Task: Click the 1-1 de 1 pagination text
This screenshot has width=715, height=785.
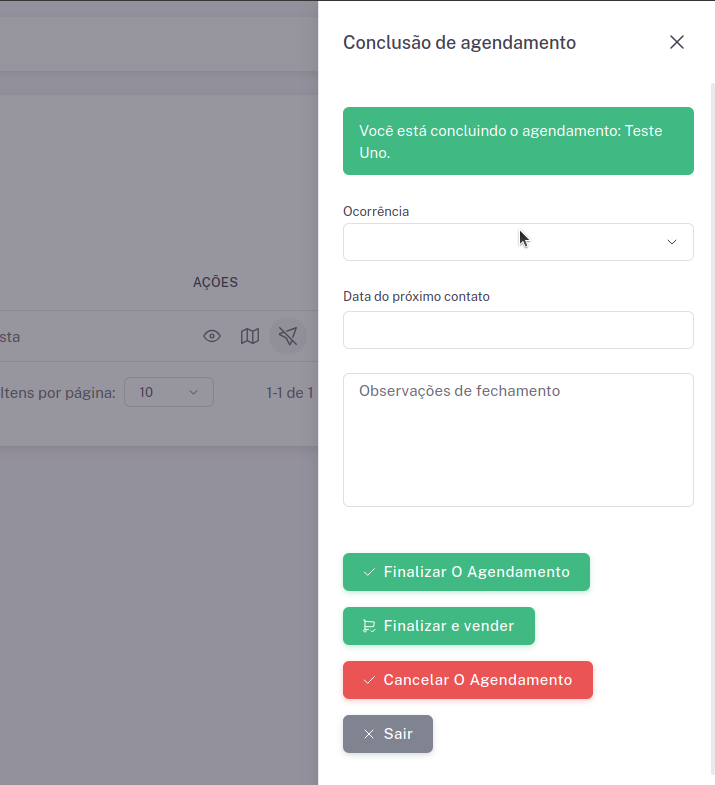Action: 290,392
